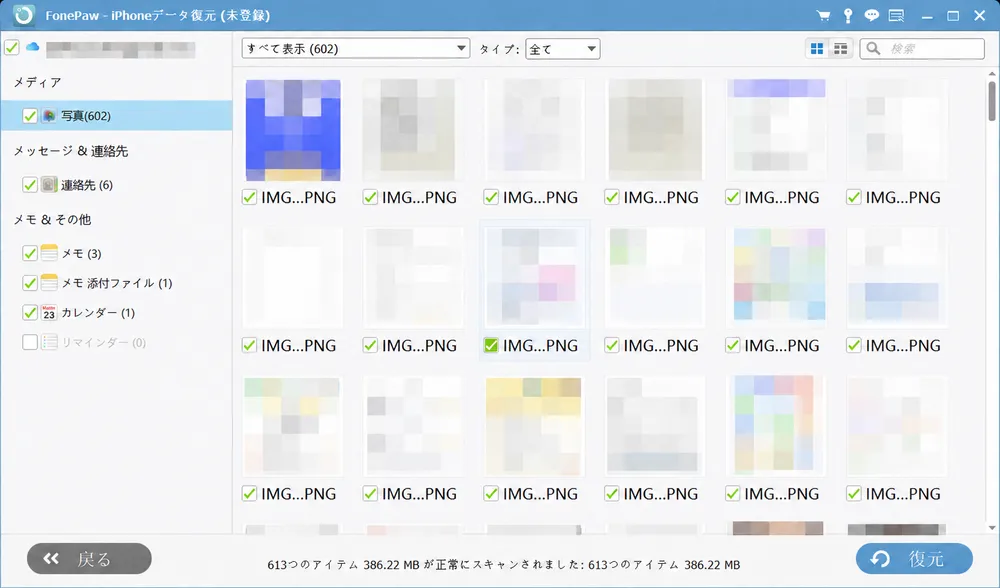
Task: Uncheck the カレンダー (1) checkbox
Action: [29, 312]
